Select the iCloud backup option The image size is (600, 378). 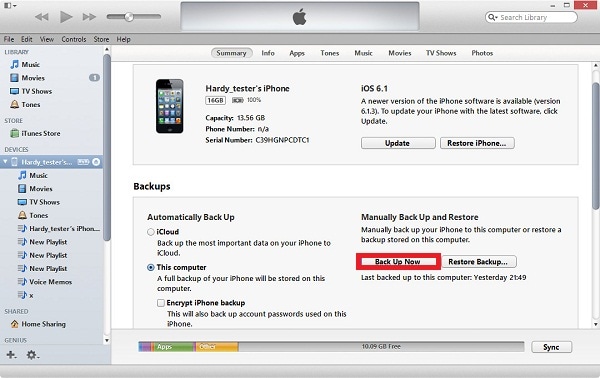tap(151, 232)
